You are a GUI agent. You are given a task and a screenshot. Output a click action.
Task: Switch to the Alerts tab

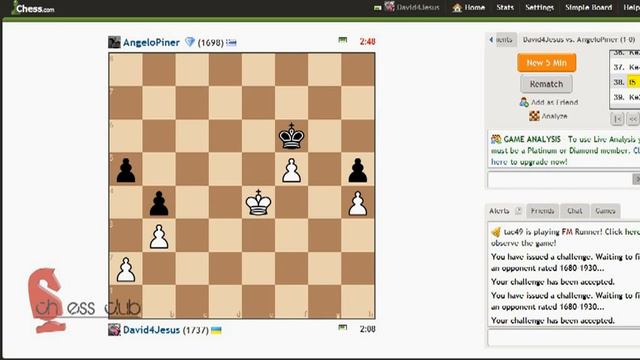[499, 211]
